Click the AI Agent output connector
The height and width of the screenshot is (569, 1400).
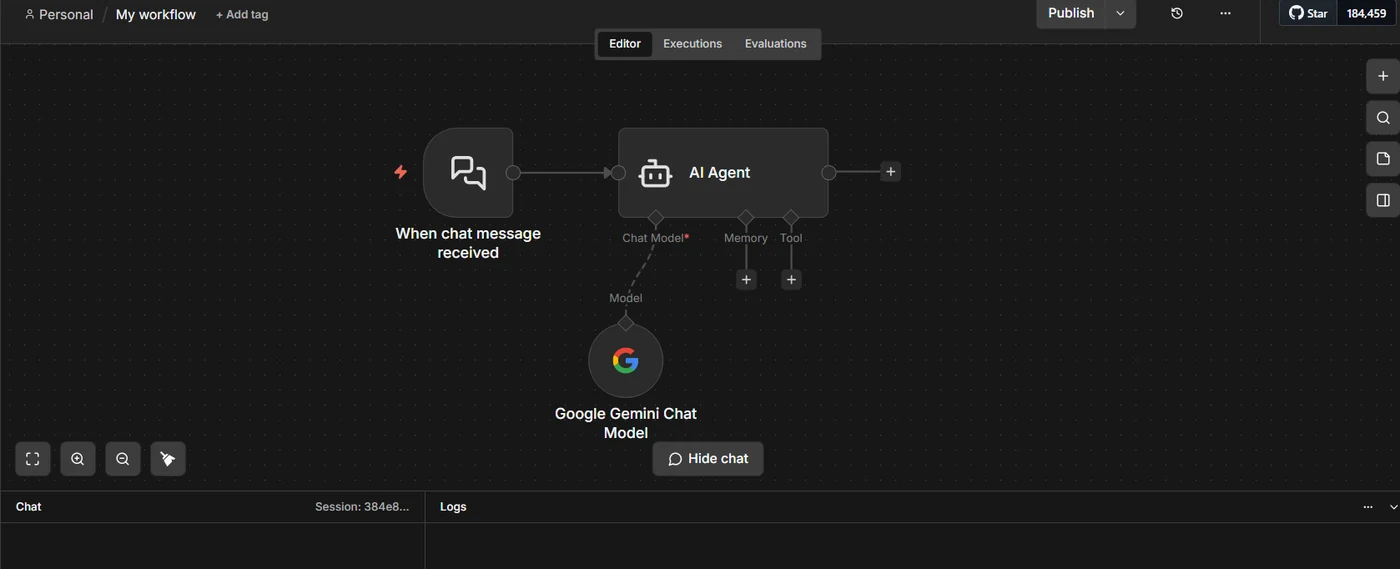coord(828,172)
